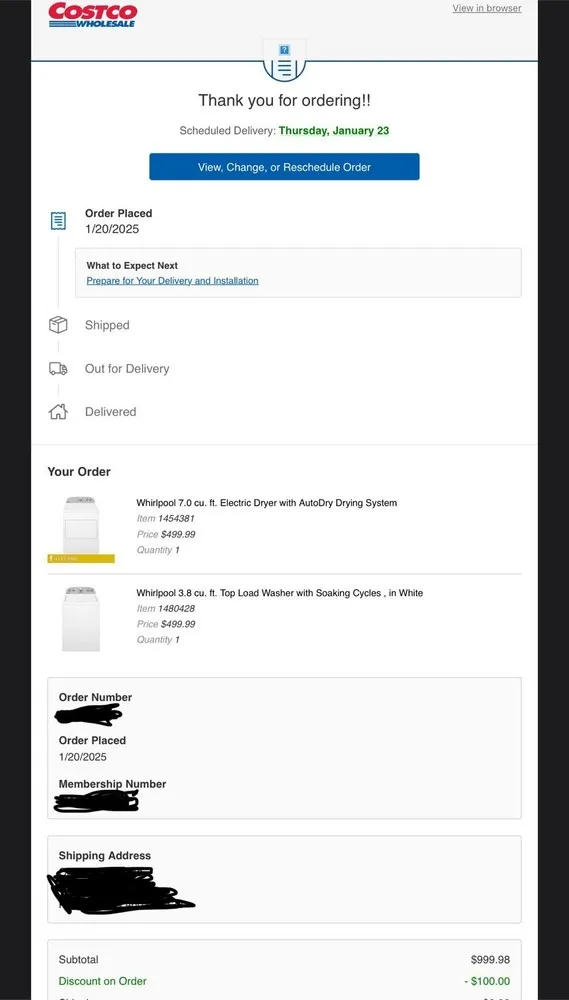Viewport: 569px width, 1000px height.
Task: Click the yellow Electric banner under dryer
Action: 81,559
